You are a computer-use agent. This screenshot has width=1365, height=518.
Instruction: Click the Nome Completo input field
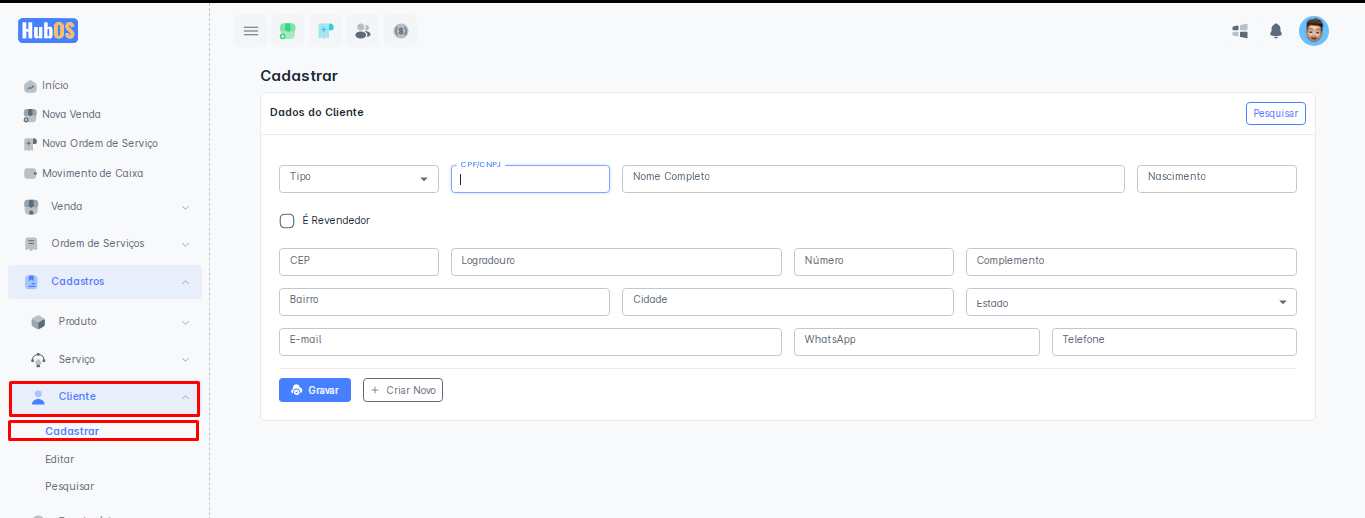click(872, 178)
